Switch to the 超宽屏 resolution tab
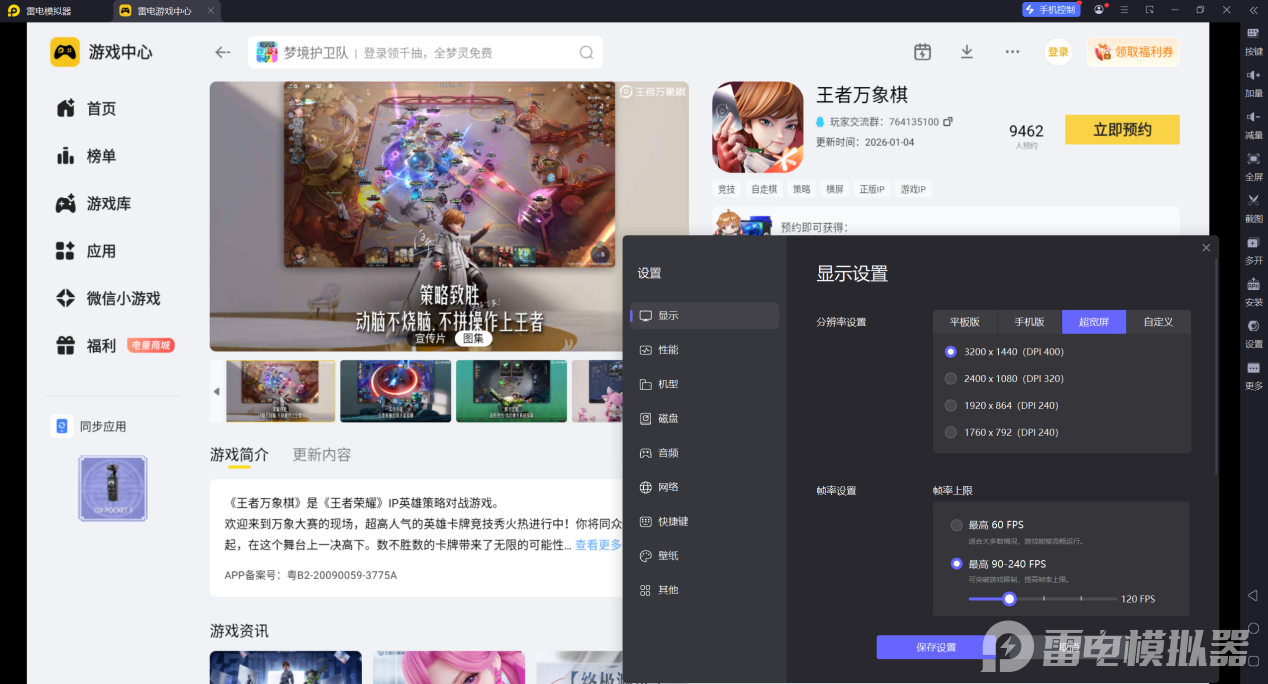 point(1094,322)
